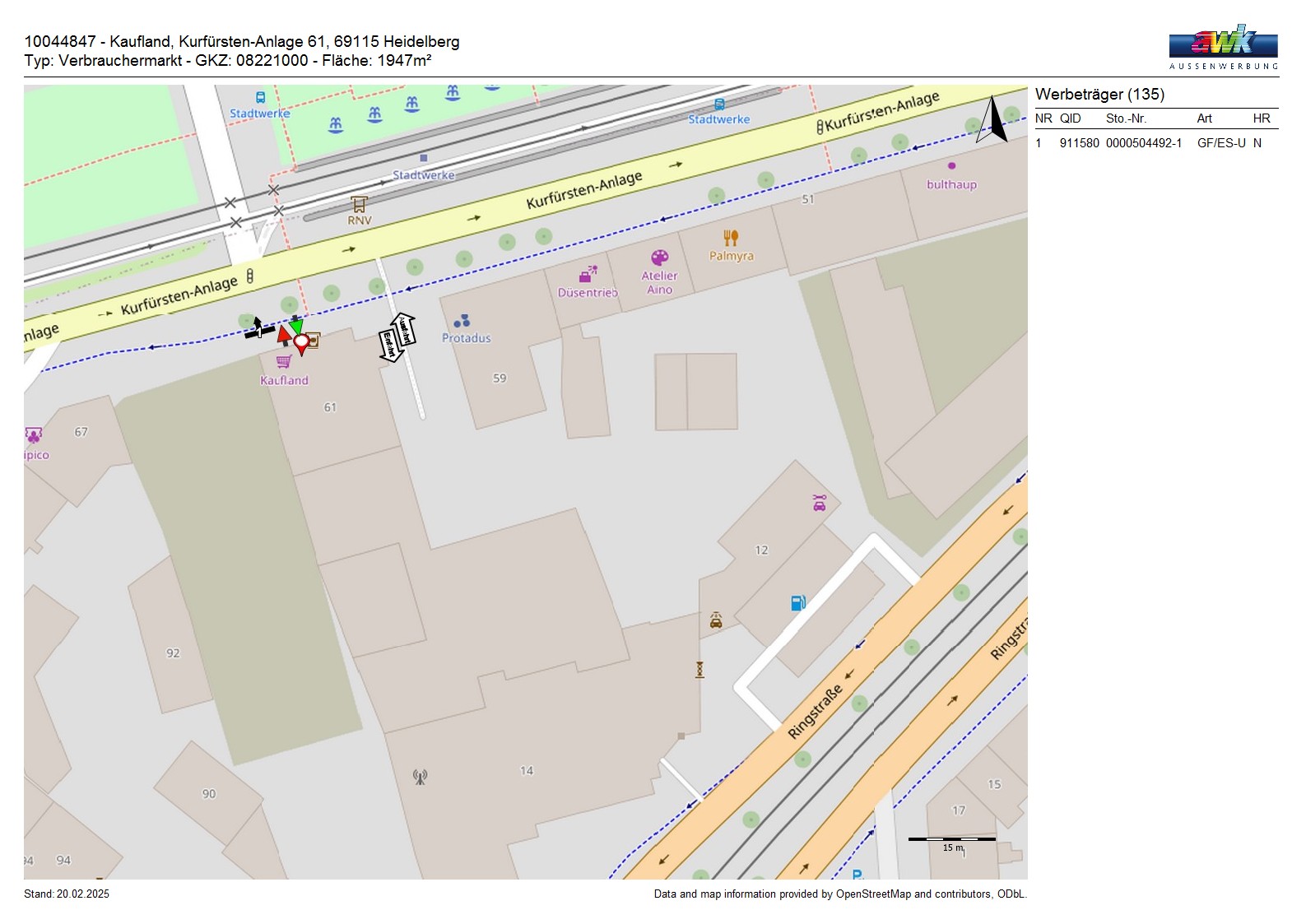Select the Düsentrieb shop icon
Image resolution: width=1306 pixels, height=924 pixels.
(588, 275)
